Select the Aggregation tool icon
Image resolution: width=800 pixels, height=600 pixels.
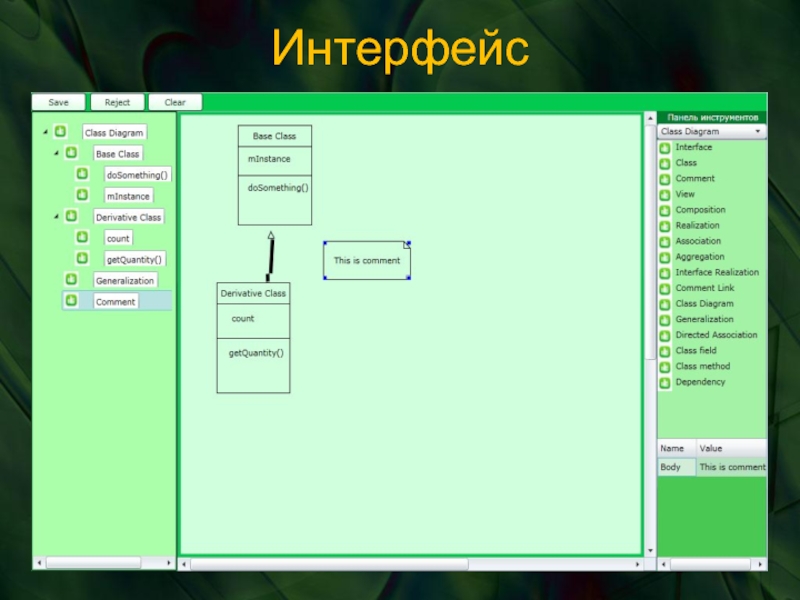coord(665,258)
